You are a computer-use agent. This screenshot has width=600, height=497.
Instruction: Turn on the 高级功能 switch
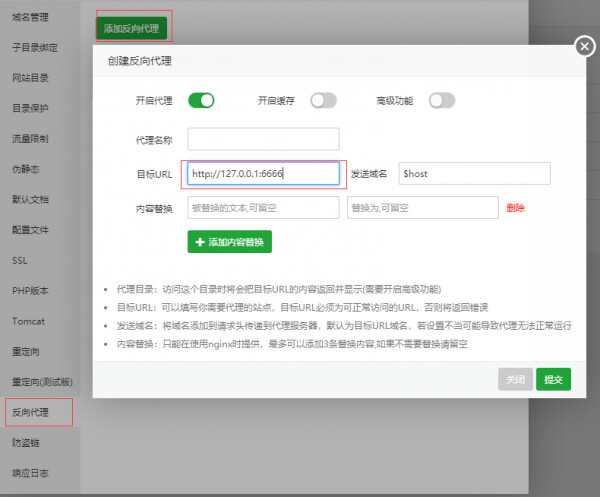[442, 100]
